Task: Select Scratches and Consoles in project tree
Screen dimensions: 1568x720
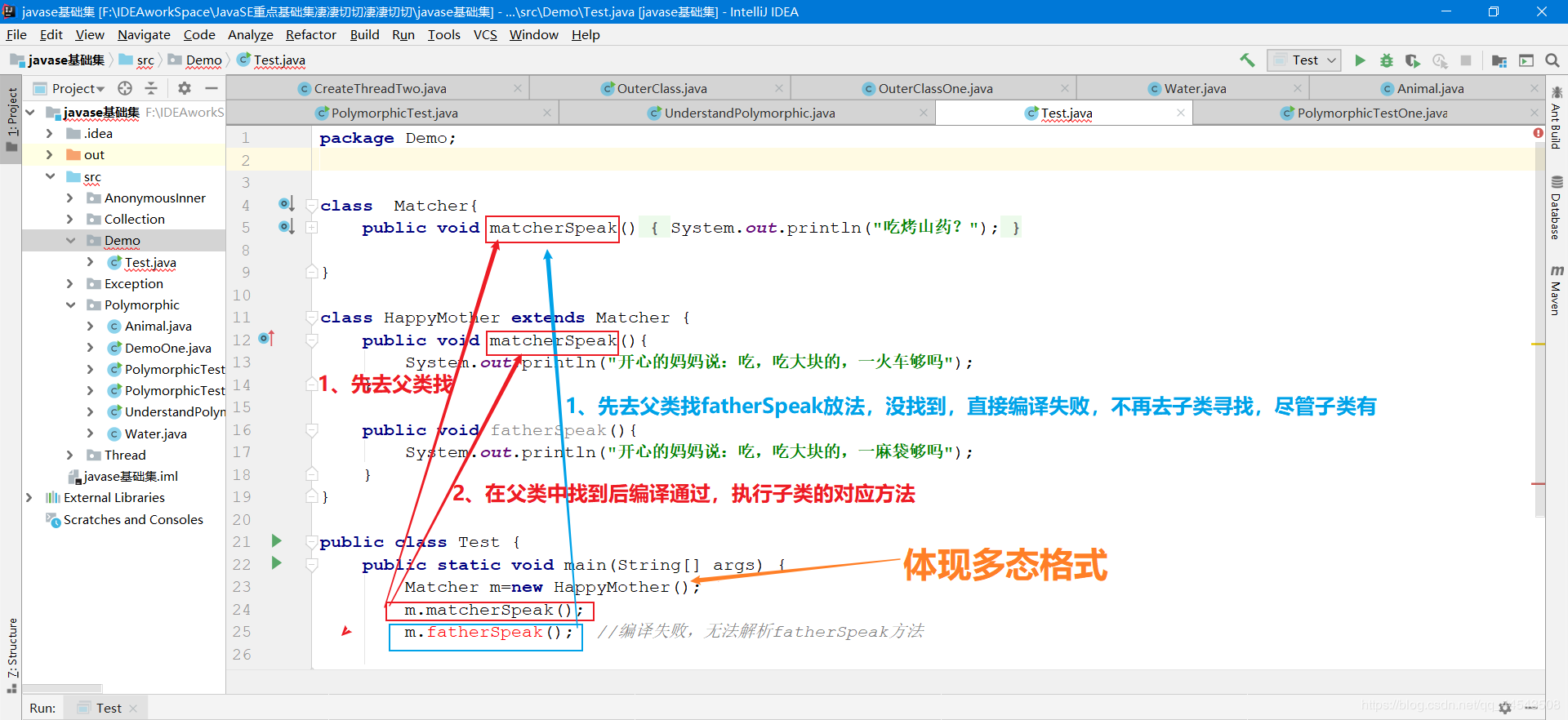Action: pyautogui.click(x=133, y=519)
